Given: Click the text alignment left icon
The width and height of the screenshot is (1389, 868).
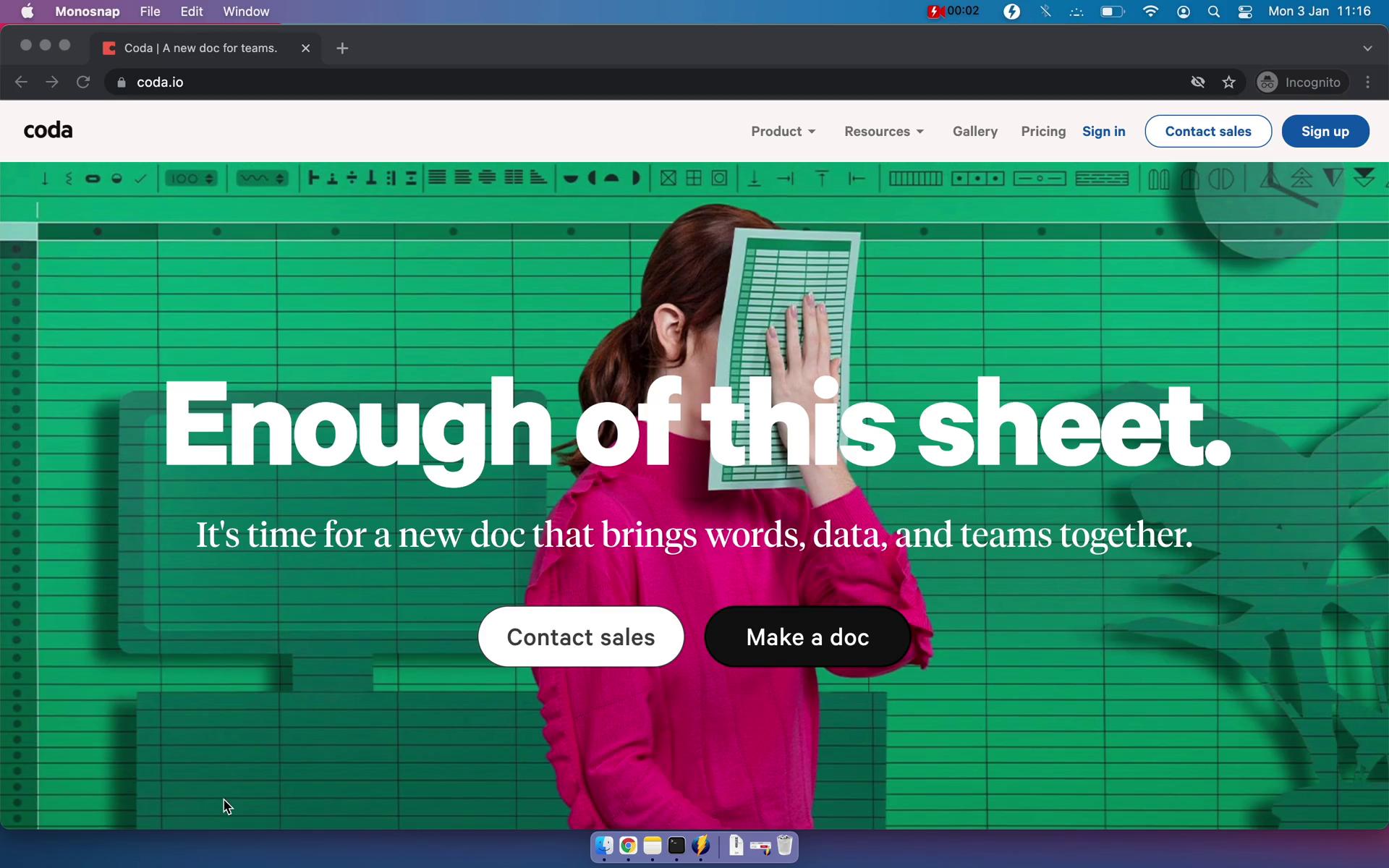Looking at the screenshot, I should coord(438,179).
